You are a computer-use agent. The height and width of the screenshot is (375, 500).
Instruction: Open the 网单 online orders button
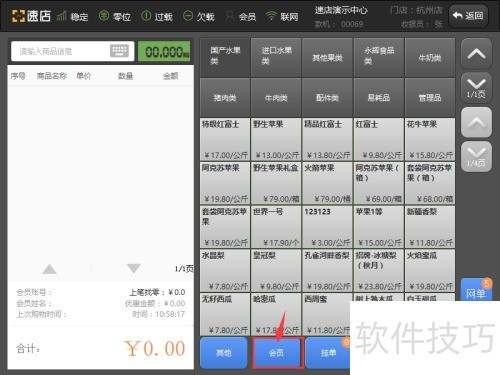point(476,290)
